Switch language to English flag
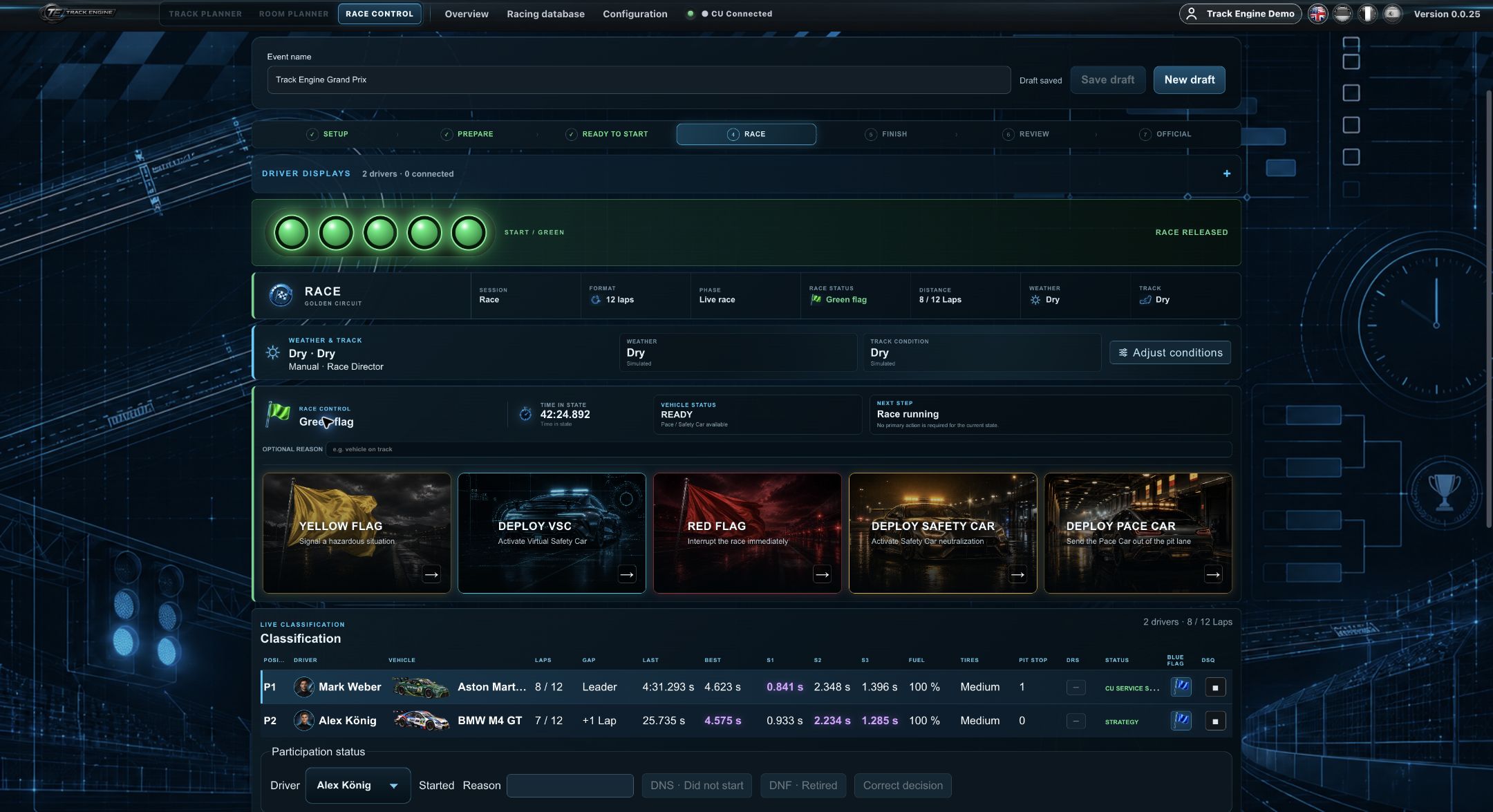 pos(1318,14)
